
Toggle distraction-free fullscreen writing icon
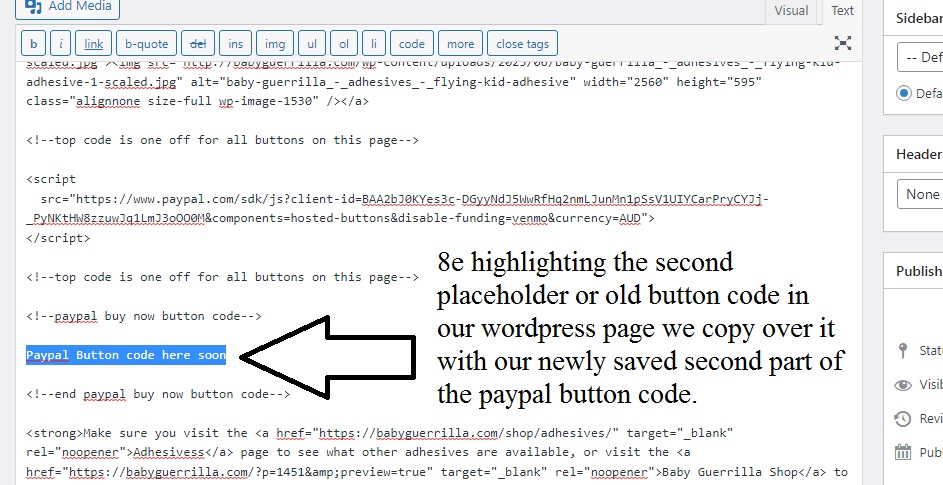[843, 43]
